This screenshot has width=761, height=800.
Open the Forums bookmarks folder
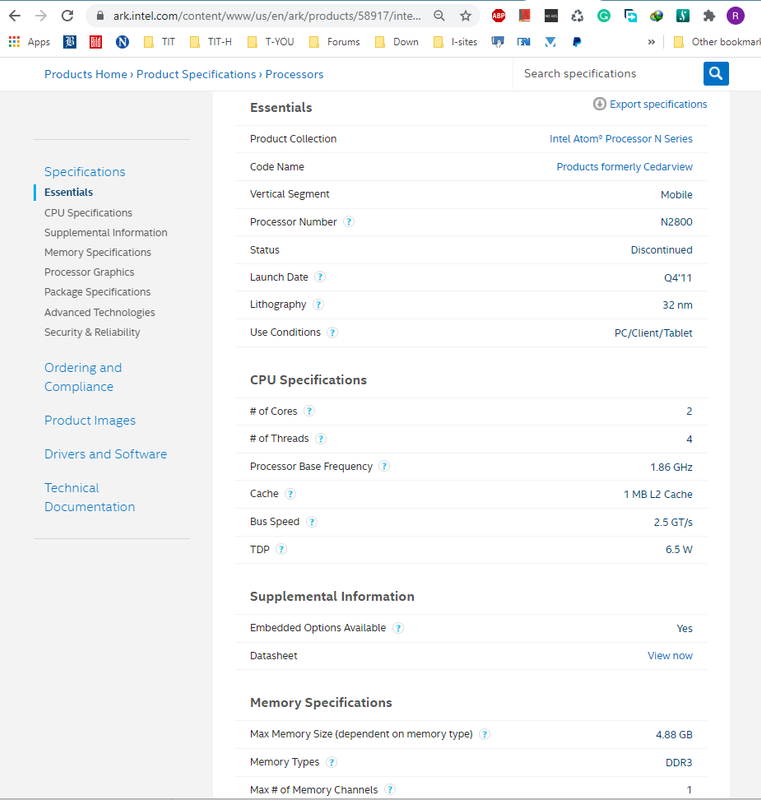[334, 42]
